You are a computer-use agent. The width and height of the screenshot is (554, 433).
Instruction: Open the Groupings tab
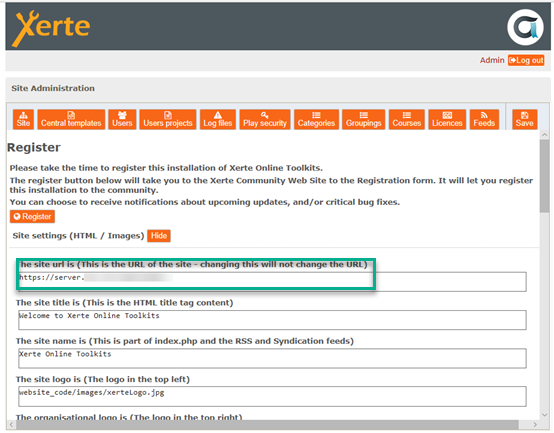tap(363, 119)
